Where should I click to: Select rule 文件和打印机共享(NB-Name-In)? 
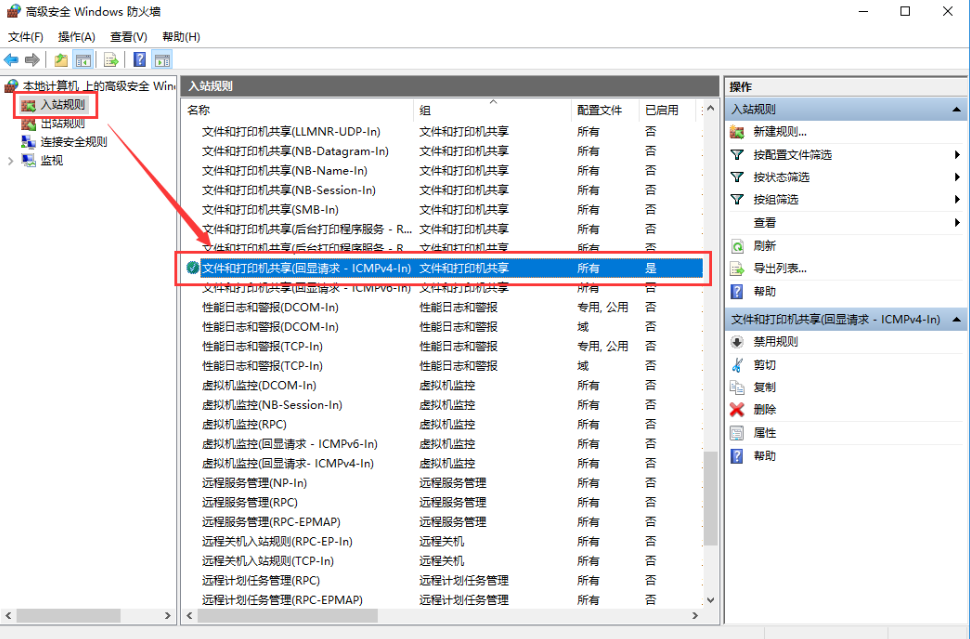(285, 171)
